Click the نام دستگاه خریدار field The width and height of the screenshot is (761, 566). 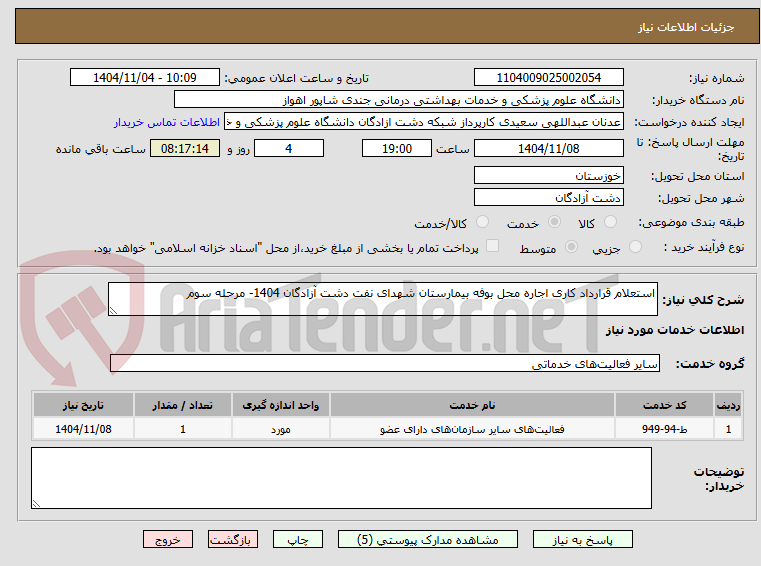pos(398,100)
